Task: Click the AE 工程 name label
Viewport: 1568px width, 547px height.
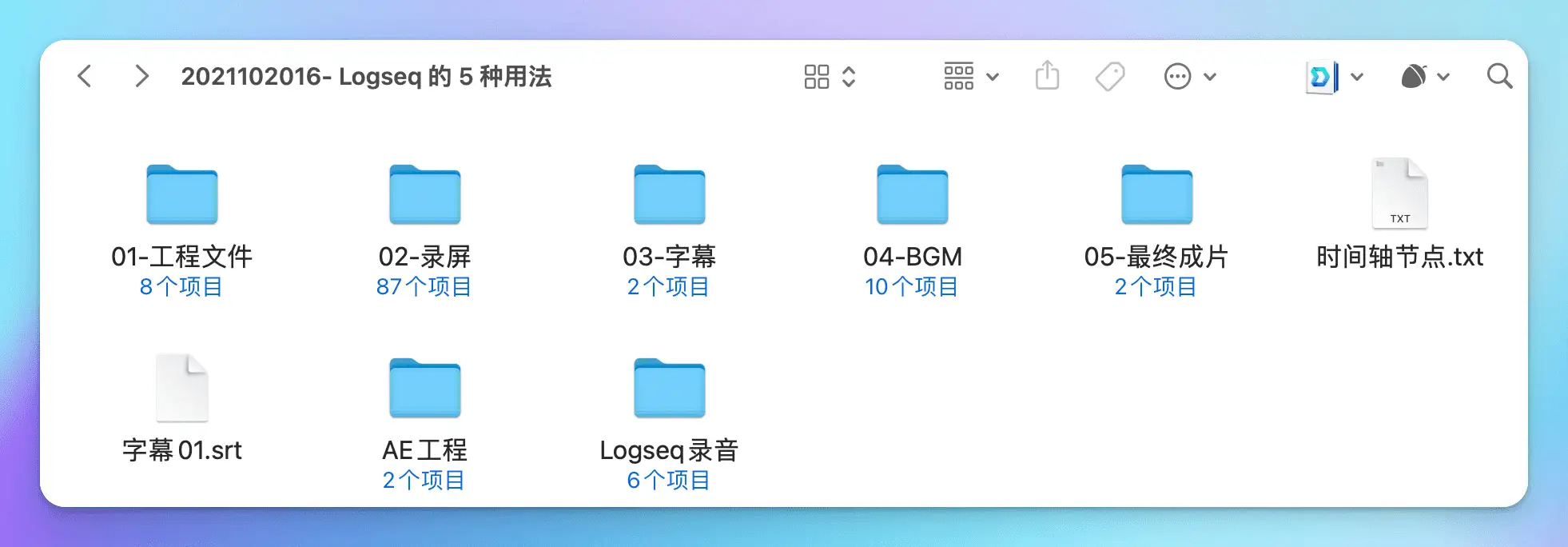Action: pyautogui.click(x=425, y=450)
